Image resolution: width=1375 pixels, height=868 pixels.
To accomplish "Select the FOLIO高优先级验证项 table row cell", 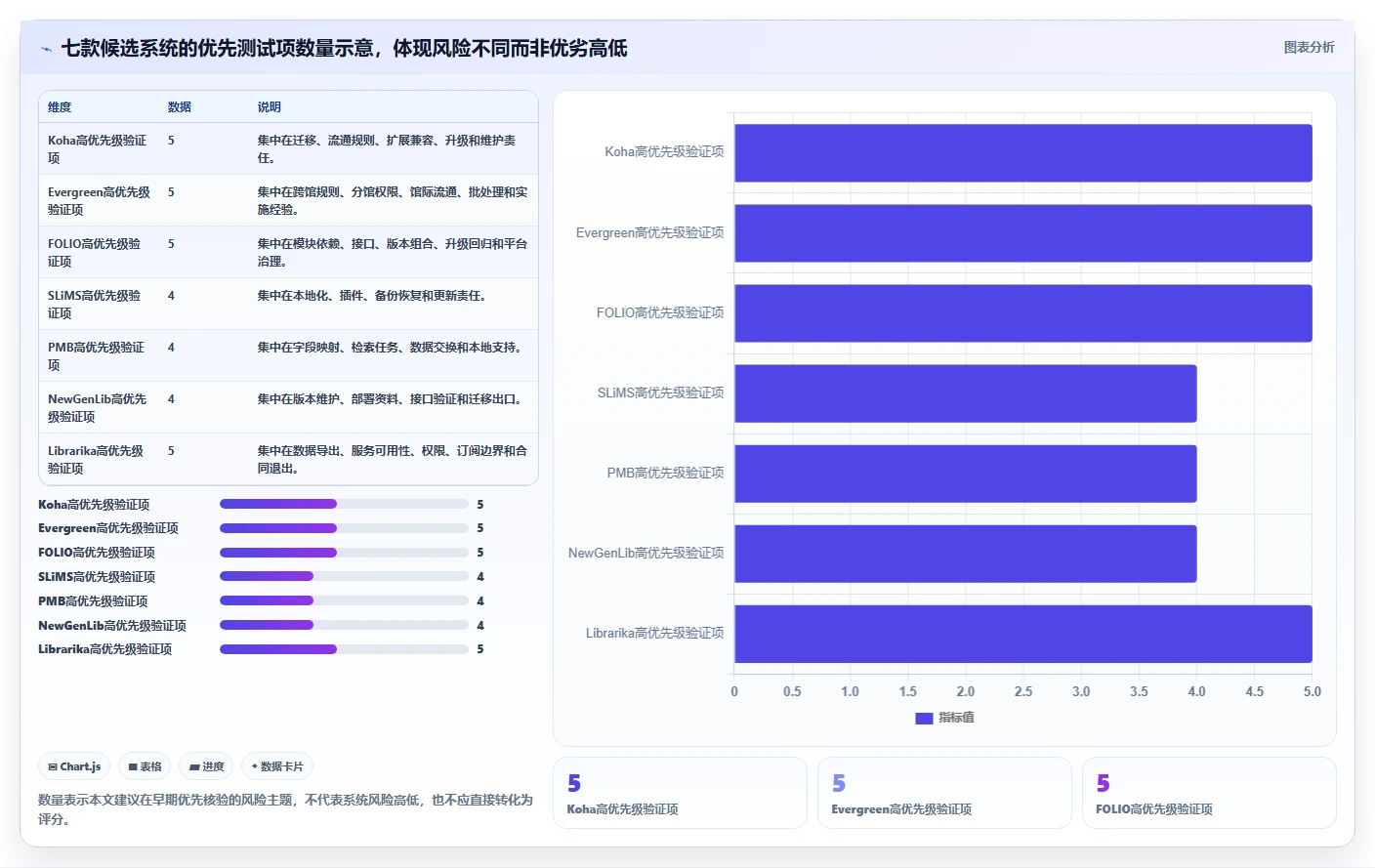I will [x=100, y=253].
